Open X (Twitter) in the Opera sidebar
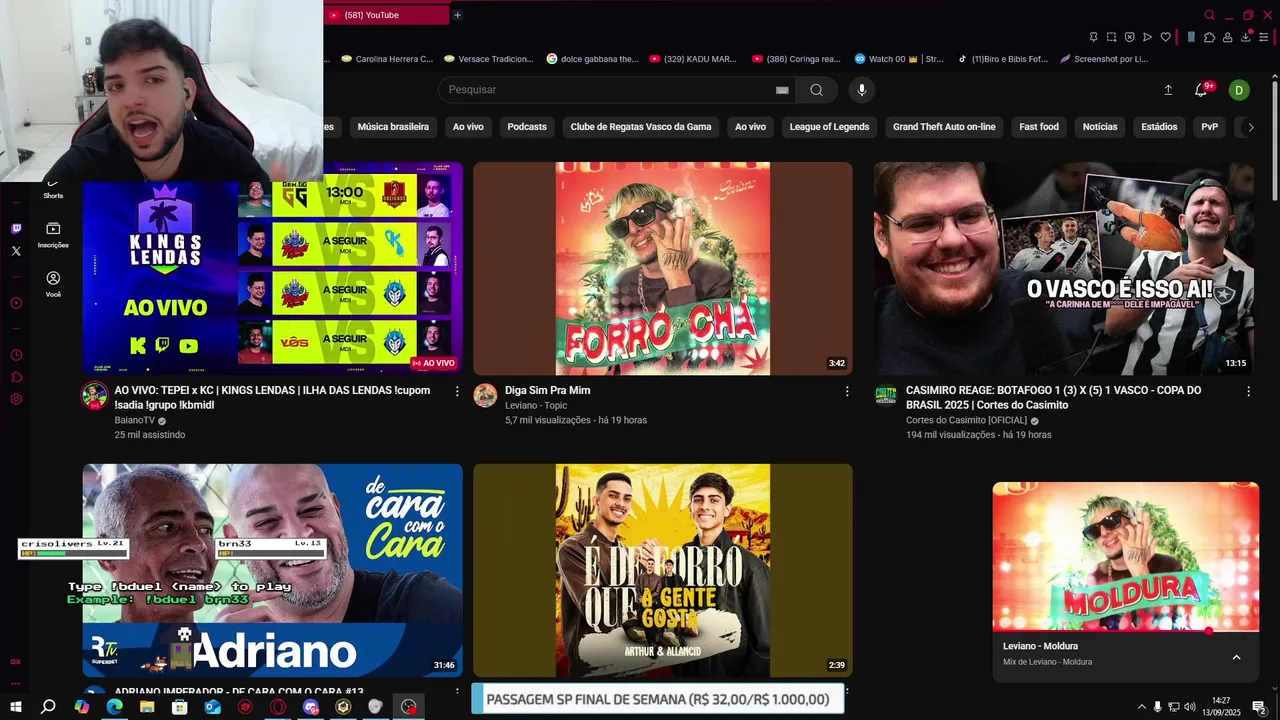The image size is (1280, 720). [16, 251]
